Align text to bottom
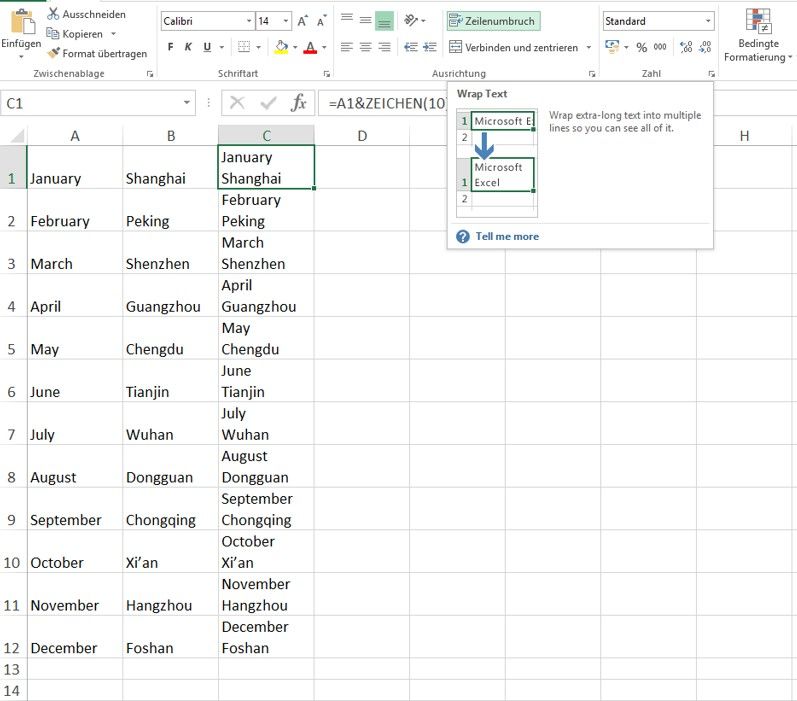This screenshot has height=701, width=797. pos(385,21)
